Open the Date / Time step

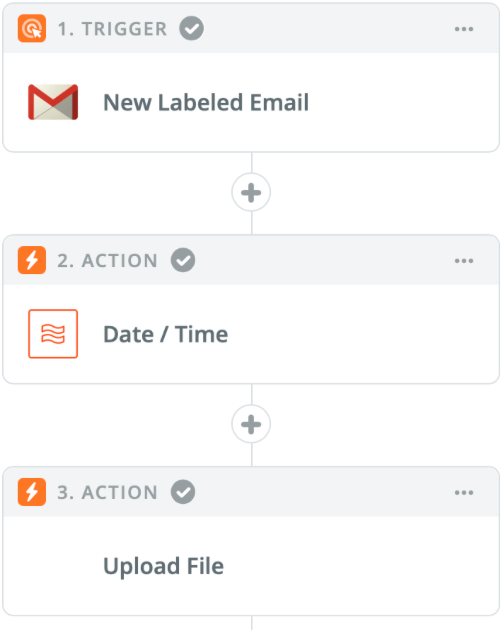pyautogui.click(x=251, y=334)
